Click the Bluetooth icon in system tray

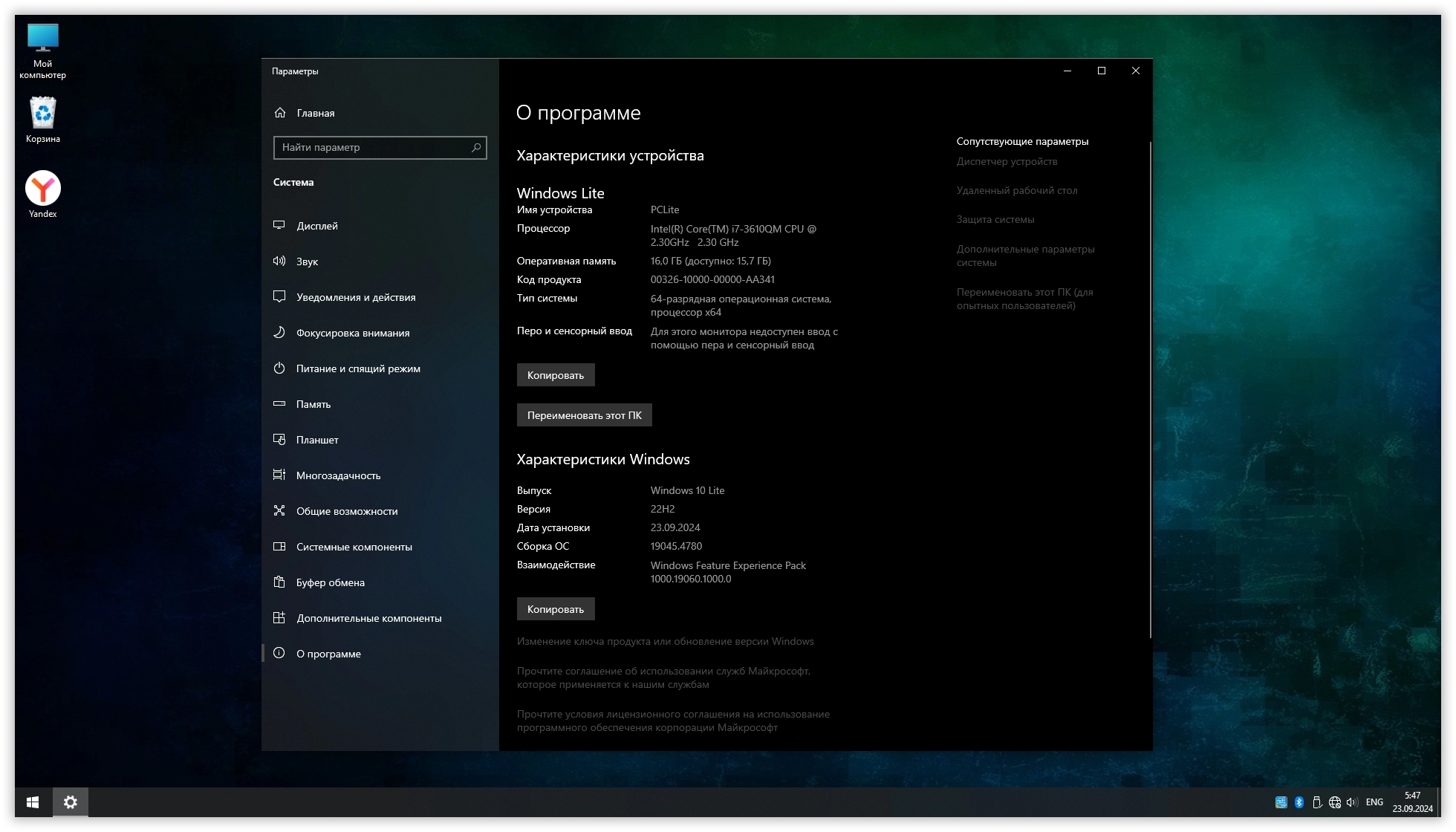pyautogui.click(x=1299, y=802)
